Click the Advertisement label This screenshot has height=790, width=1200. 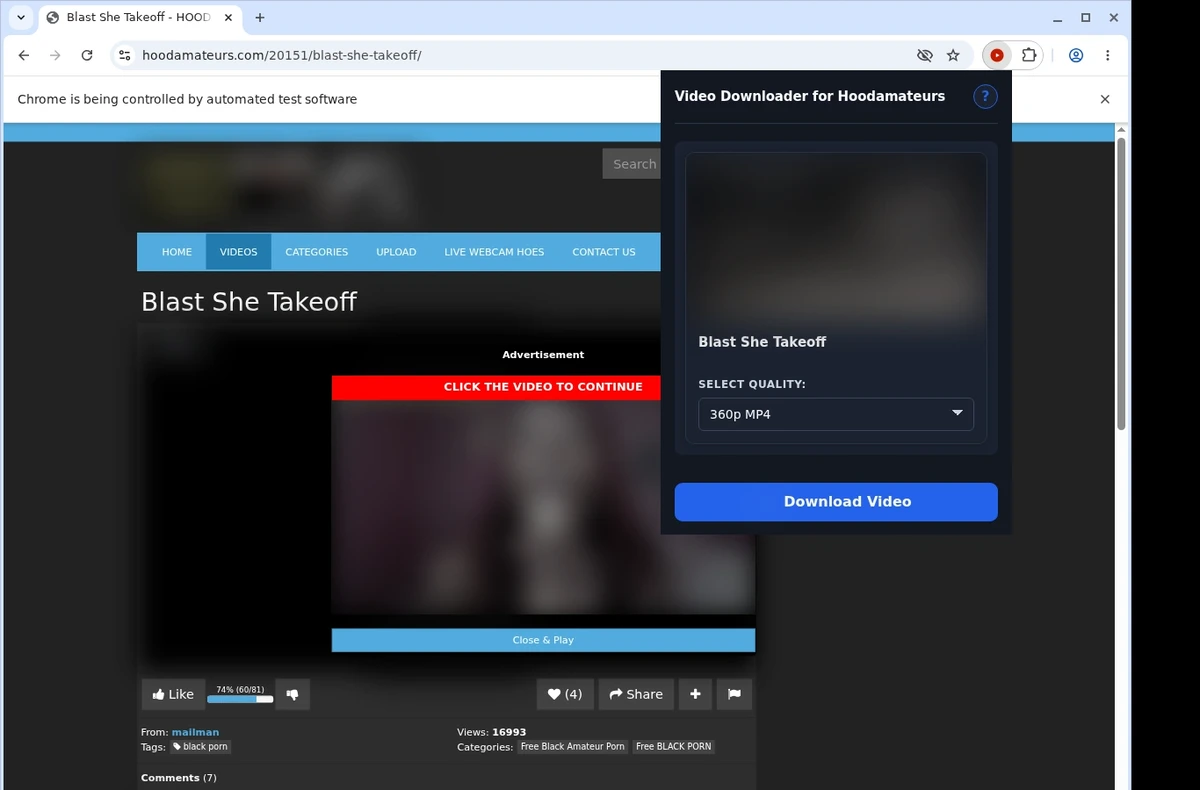[543, 355]
